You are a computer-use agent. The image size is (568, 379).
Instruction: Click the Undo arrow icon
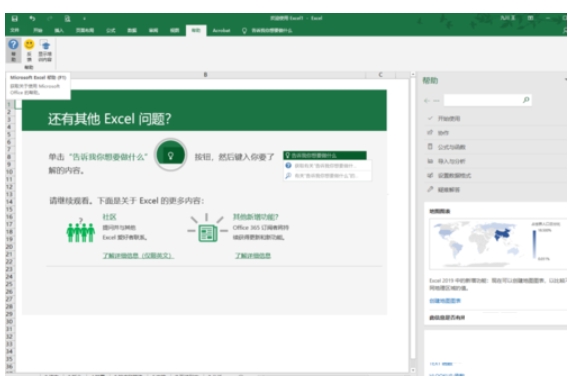(x=32, y=18)
